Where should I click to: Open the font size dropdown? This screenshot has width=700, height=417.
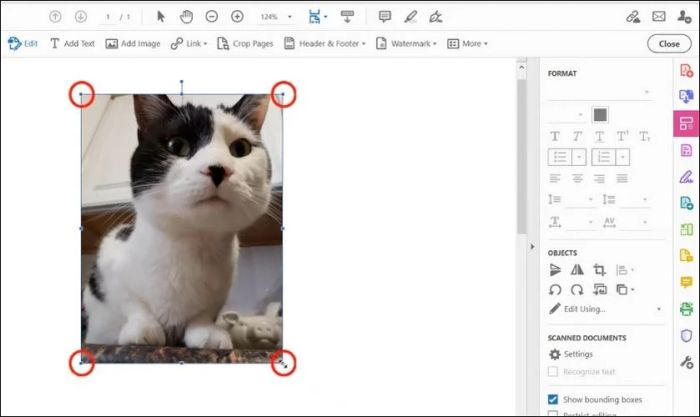click(x=566, y=115)
